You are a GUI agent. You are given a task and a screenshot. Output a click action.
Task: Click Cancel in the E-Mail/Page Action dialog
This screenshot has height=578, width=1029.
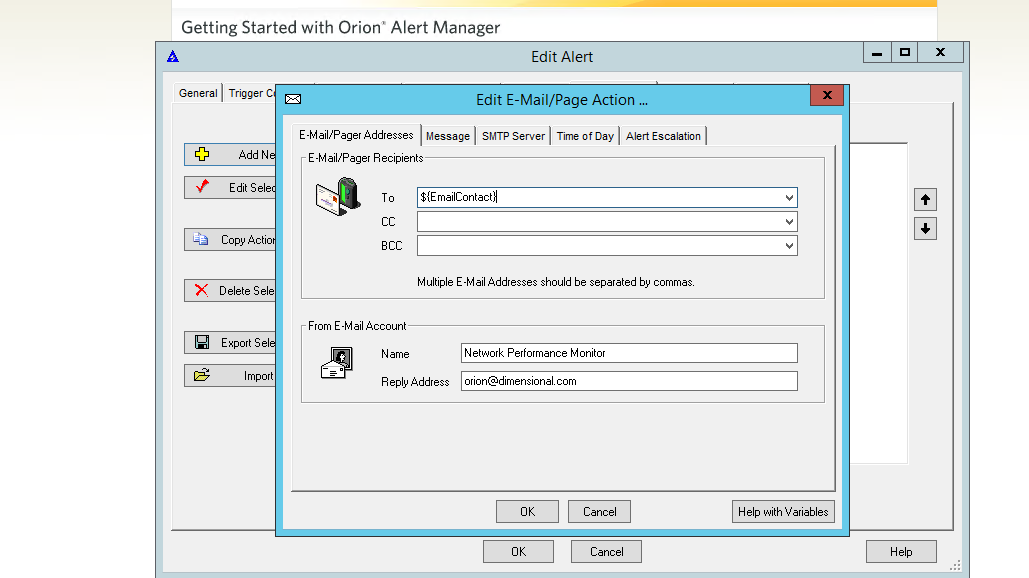[x=599, y=512]
